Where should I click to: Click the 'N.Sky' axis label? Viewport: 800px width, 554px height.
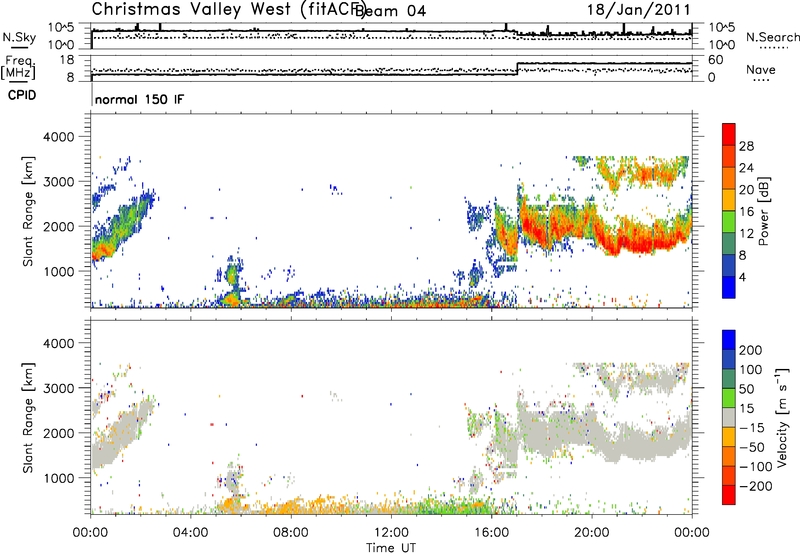click(19, 37)
